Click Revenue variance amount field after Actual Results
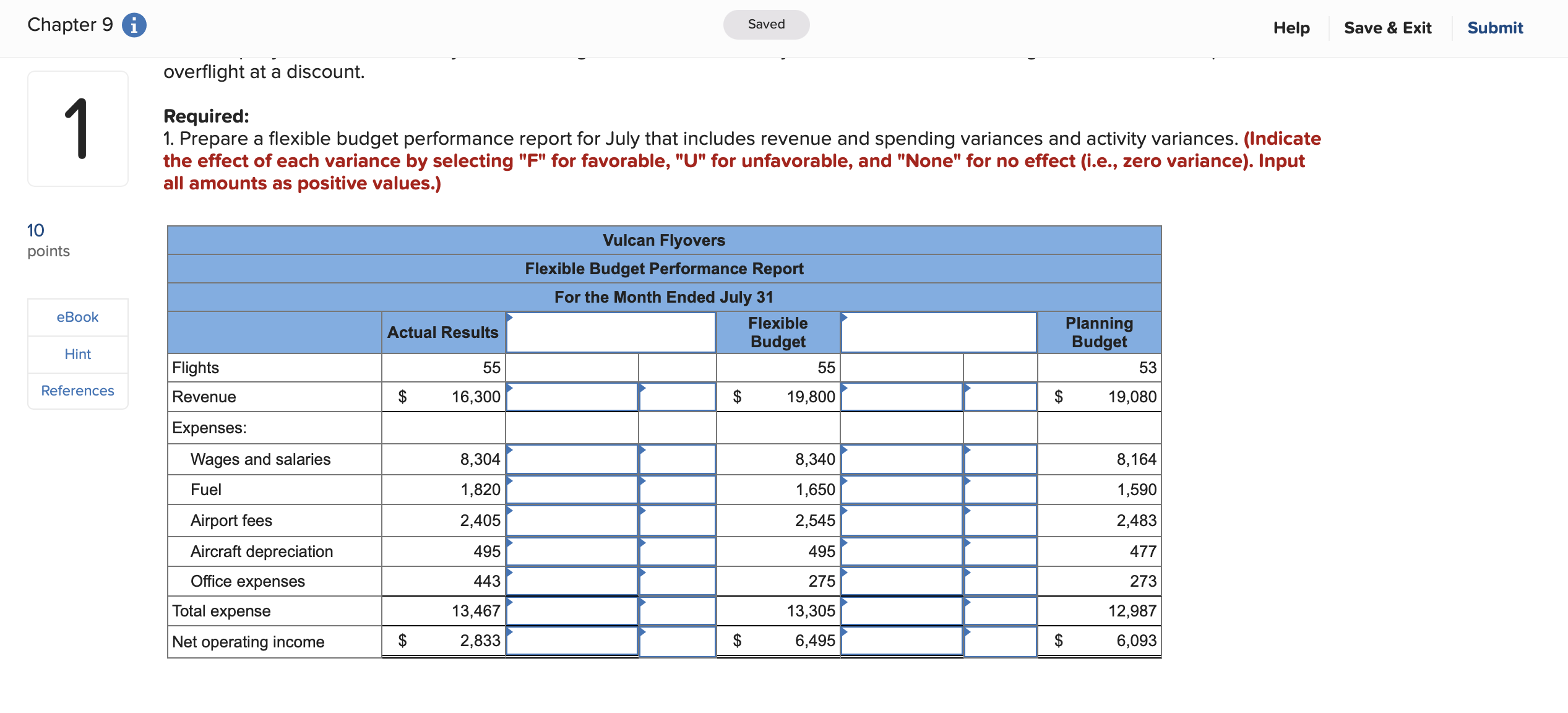Image resolution: width=1568 pixels, height=713 pixels. (x=572, y=397)
